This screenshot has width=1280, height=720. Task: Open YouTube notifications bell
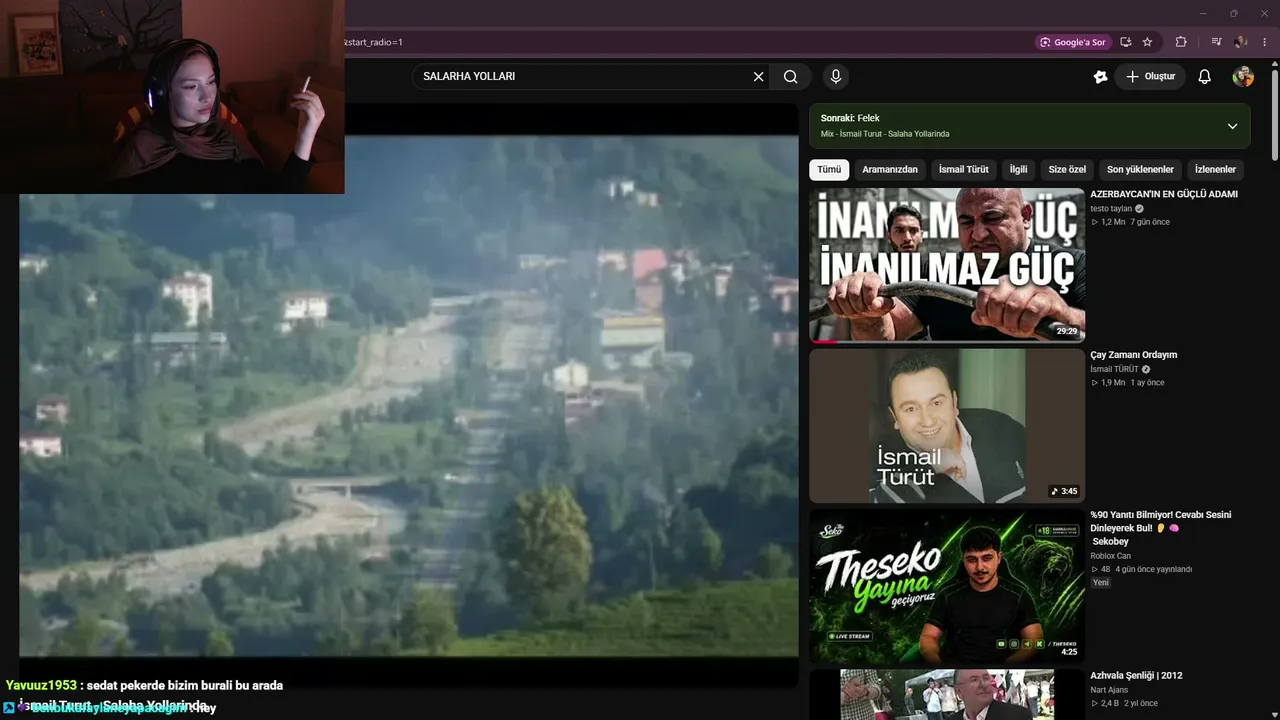pos(1205,76)
